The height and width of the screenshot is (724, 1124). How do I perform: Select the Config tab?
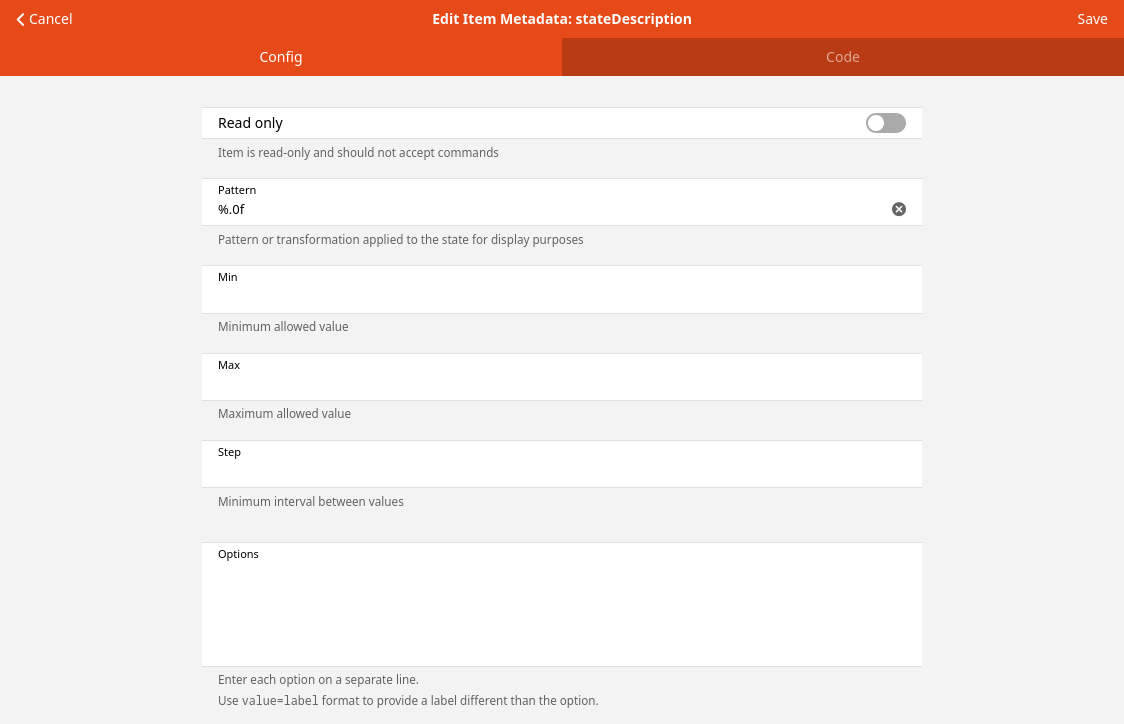(x=281, y=57)
